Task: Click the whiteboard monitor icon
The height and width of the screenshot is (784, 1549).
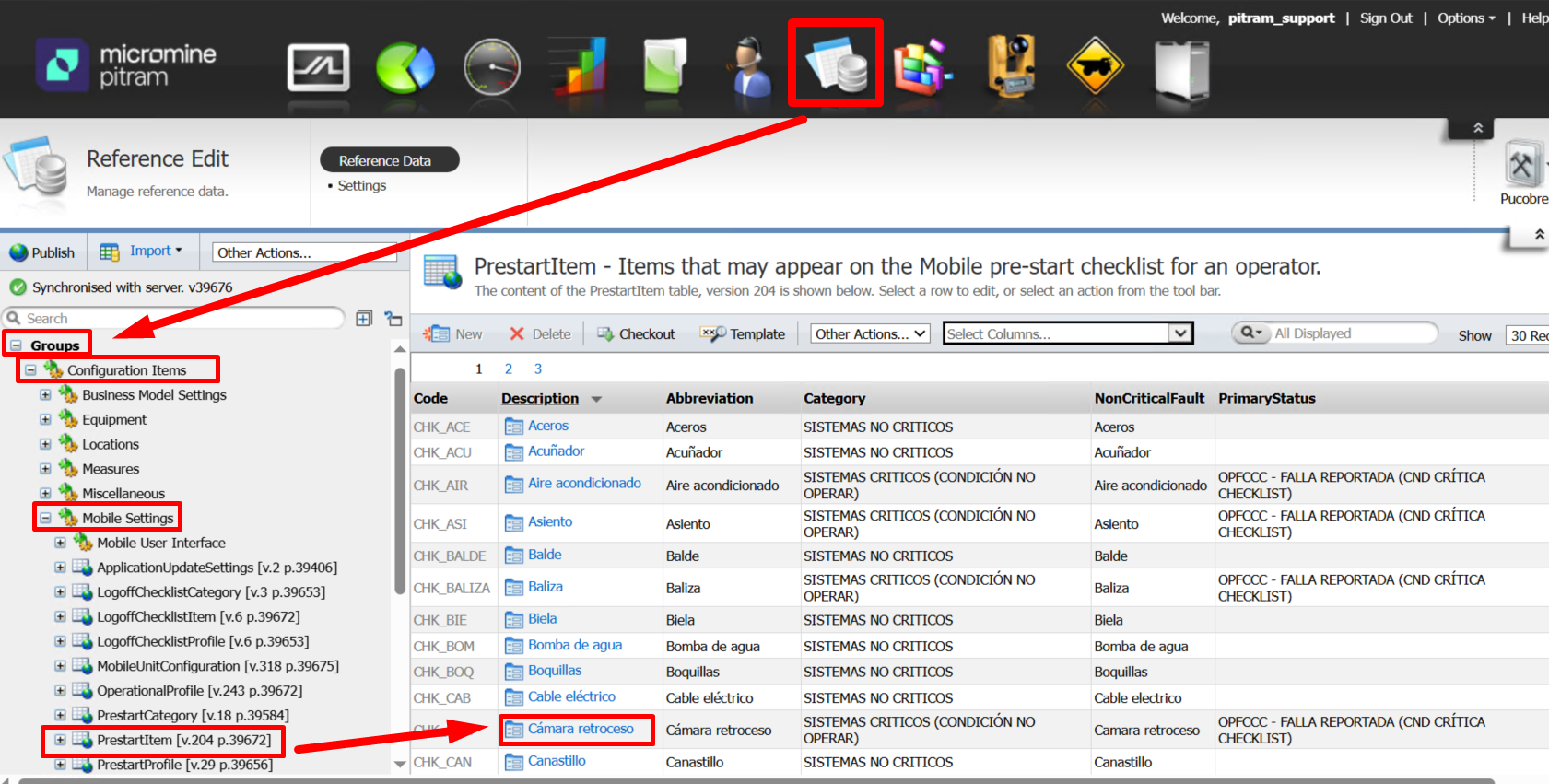Action: pyautogui.click(x=318, y=68)
